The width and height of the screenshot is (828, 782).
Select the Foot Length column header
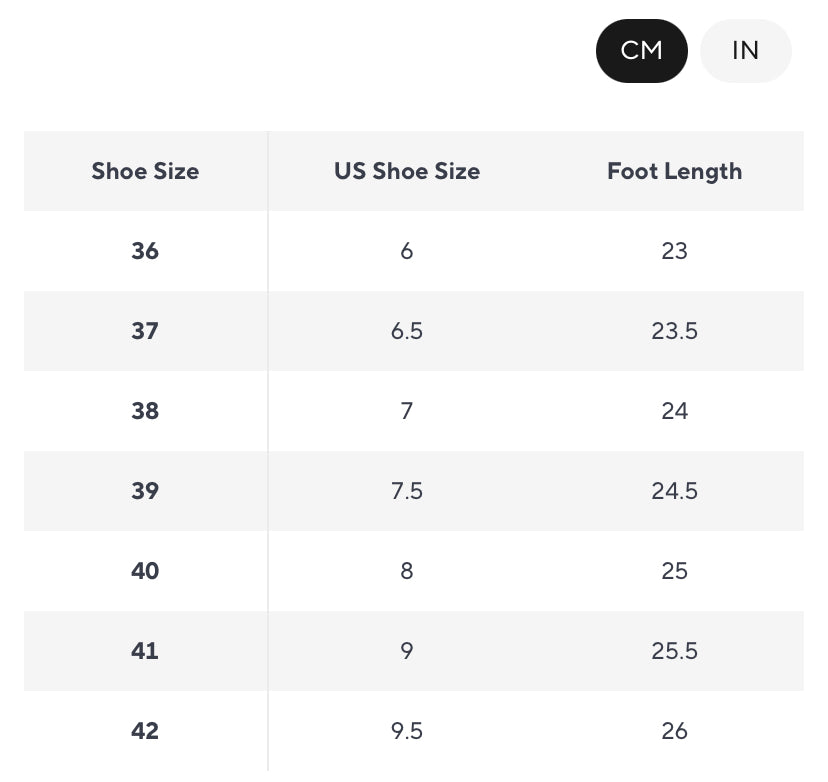click(674, 171)
